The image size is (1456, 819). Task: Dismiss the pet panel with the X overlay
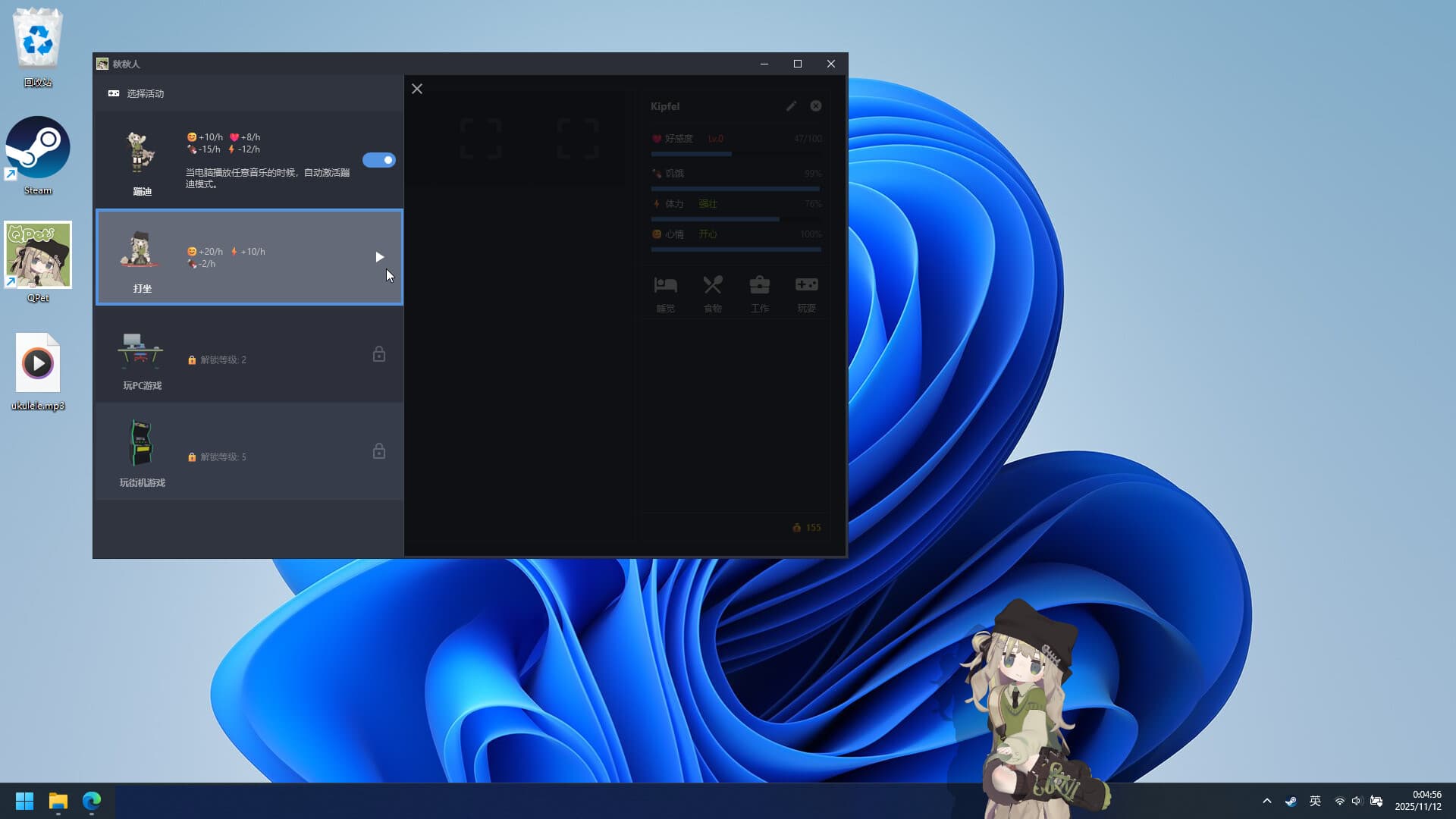tap(416, 89)
